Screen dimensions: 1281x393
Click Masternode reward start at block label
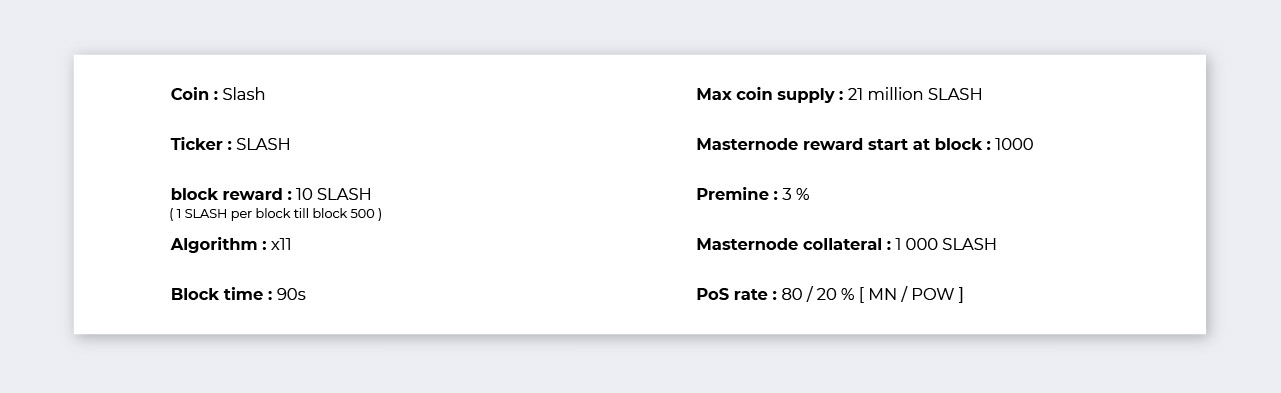843,144
